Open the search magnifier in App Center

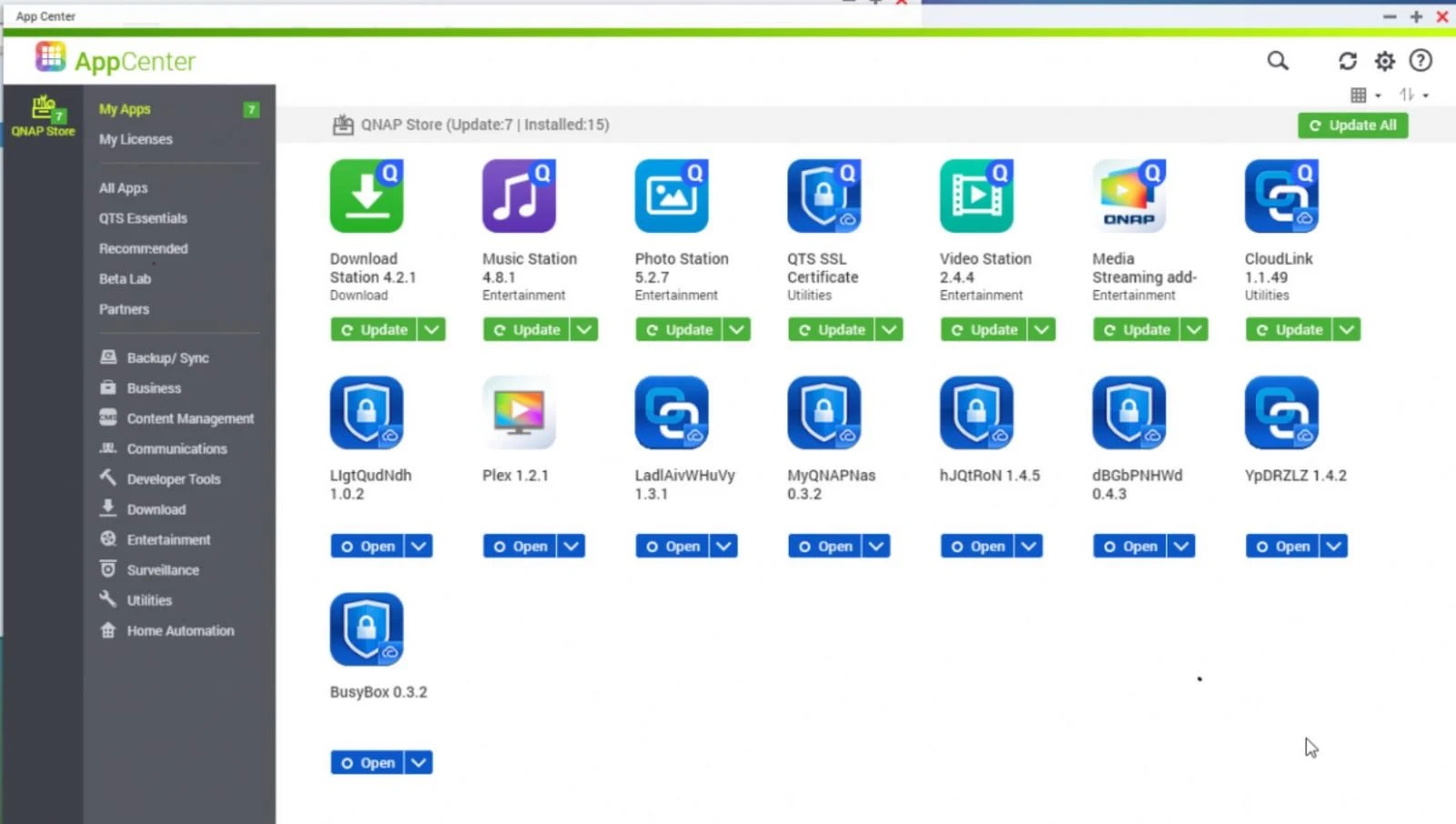1278,61
